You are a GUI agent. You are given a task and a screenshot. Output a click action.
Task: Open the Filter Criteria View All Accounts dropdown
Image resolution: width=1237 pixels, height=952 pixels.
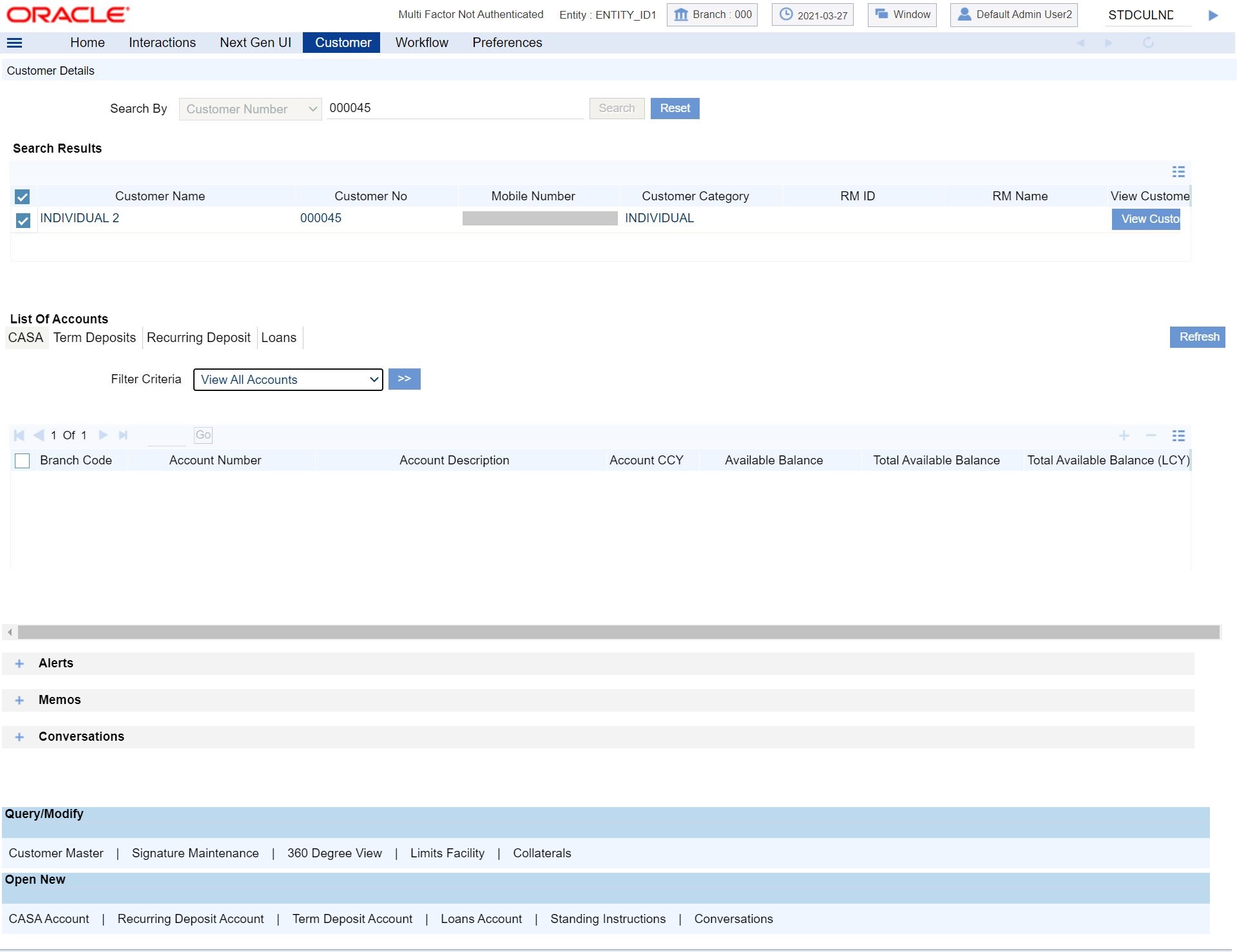(288, 380)
